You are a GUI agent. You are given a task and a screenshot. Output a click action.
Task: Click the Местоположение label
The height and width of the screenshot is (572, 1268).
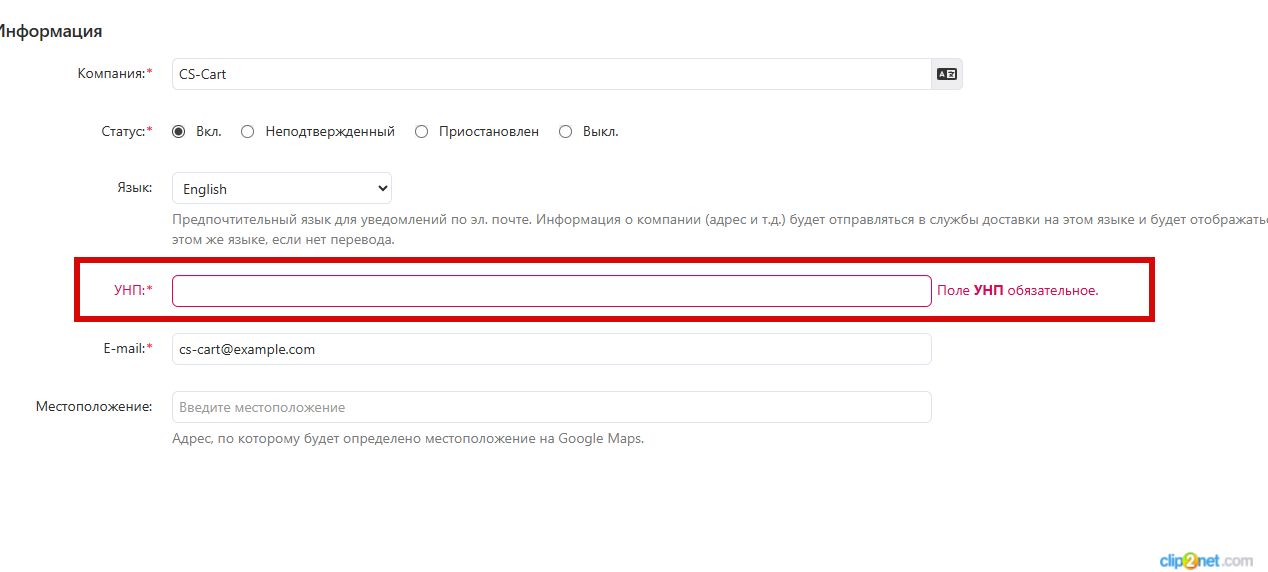pyautogui.click(x=93, y=406)
